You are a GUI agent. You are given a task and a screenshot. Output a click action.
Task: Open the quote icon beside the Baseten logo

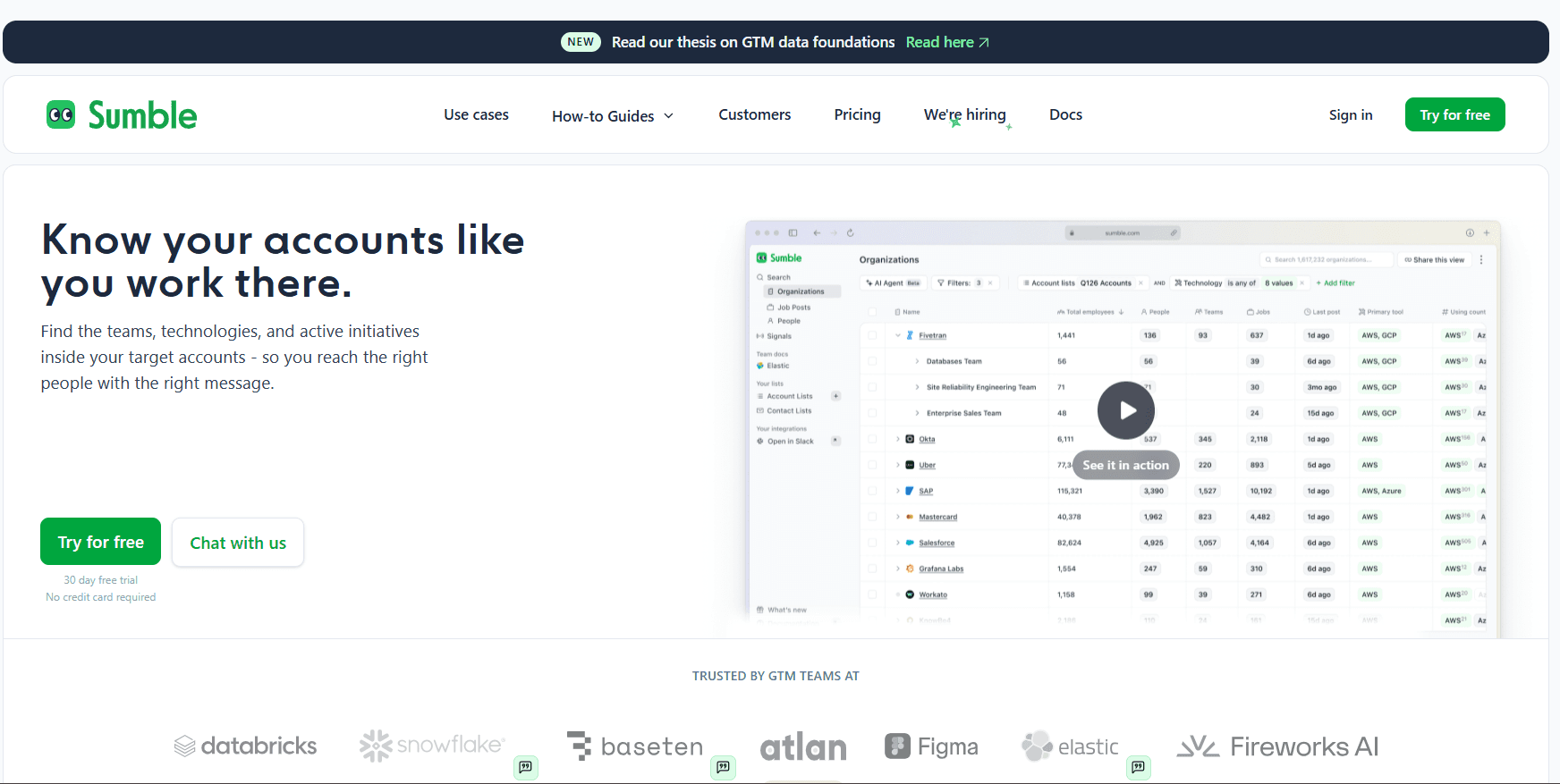click(x=724, y=767)
